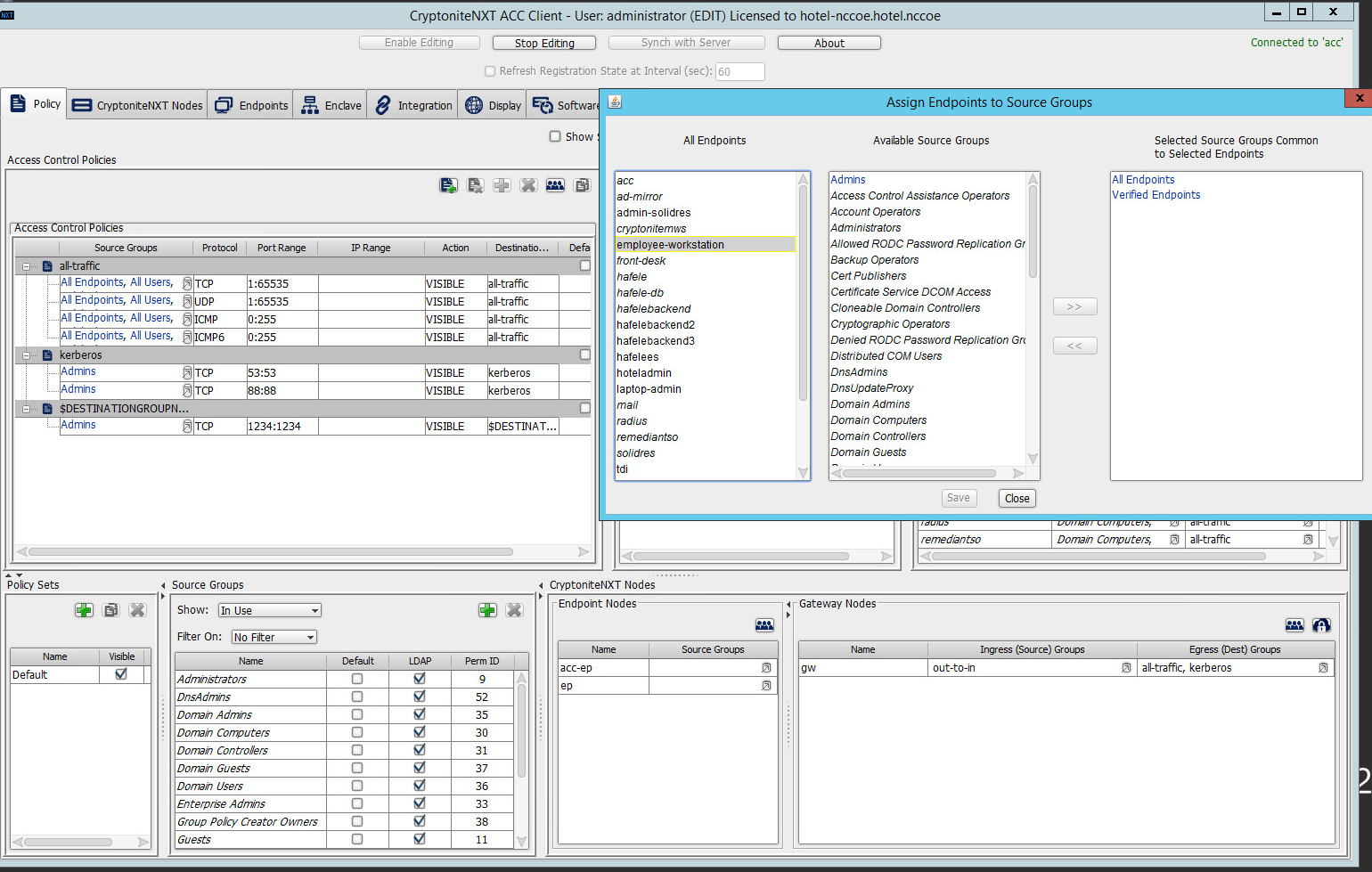This screenshot has height=872, width=1372.
Task: Toggle default checkbox for kerberos policy
Action: [x=585, y=355]
